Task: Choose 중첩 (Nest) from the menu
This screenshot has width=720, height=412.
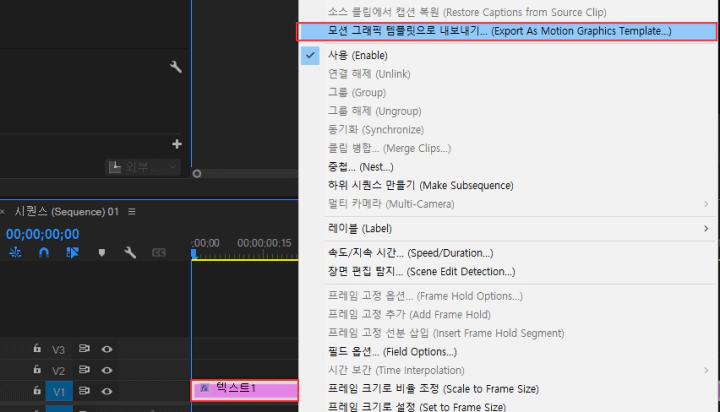Action: pos(360,167)
